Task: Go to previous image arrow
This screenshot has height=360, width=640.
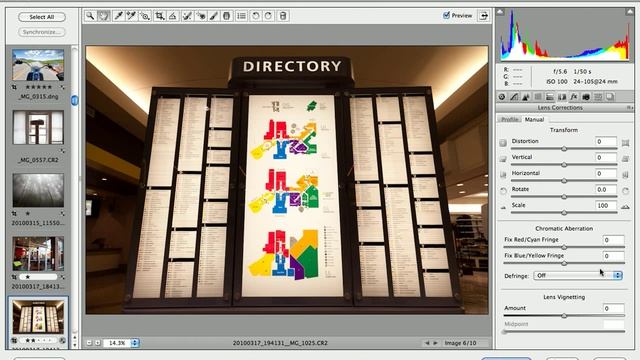Action: click(427, 343)
